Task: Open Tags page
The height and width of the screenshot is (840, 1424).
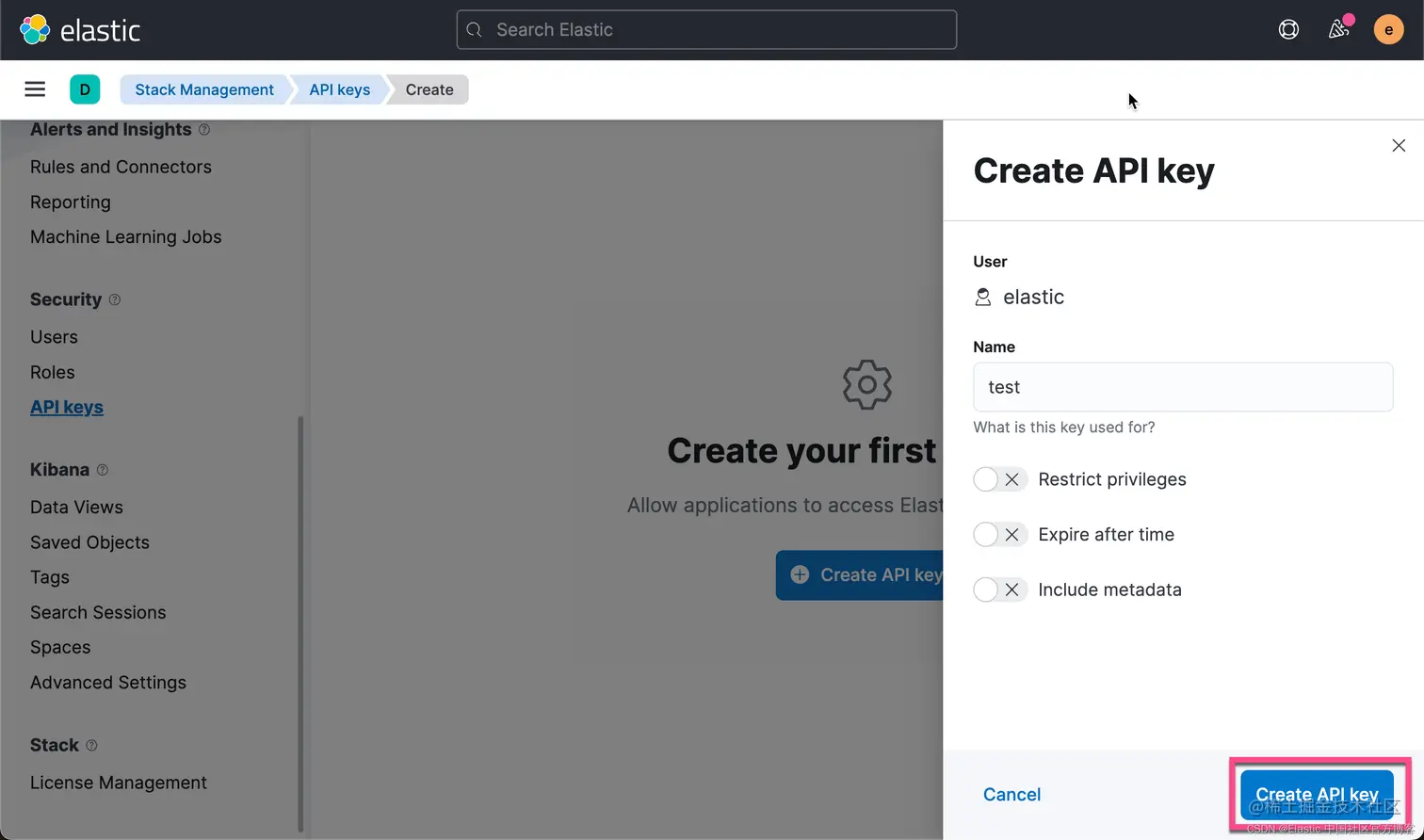Action: click(50, 577)
